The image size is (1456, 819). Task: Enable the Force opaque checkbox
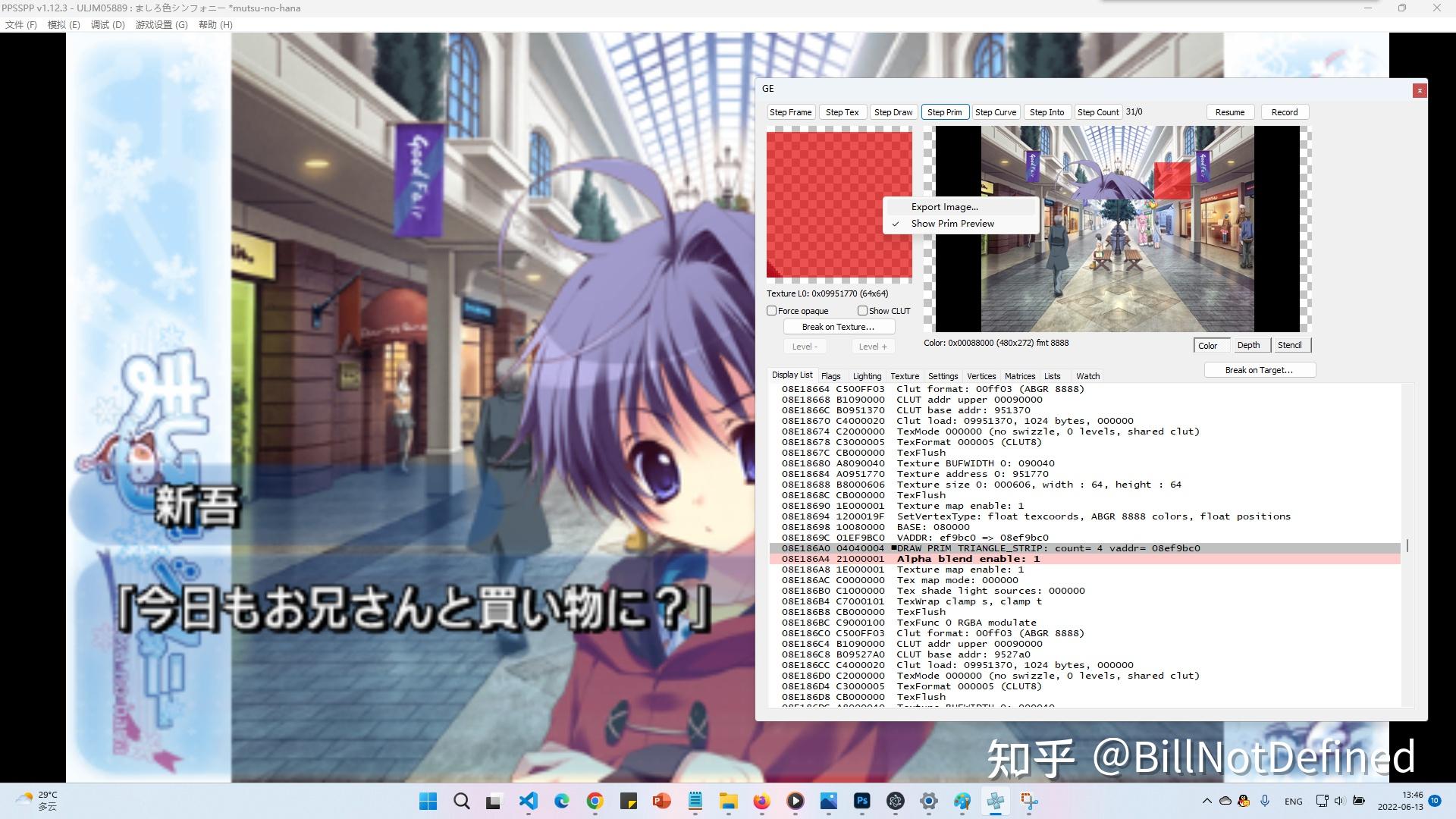772,311
